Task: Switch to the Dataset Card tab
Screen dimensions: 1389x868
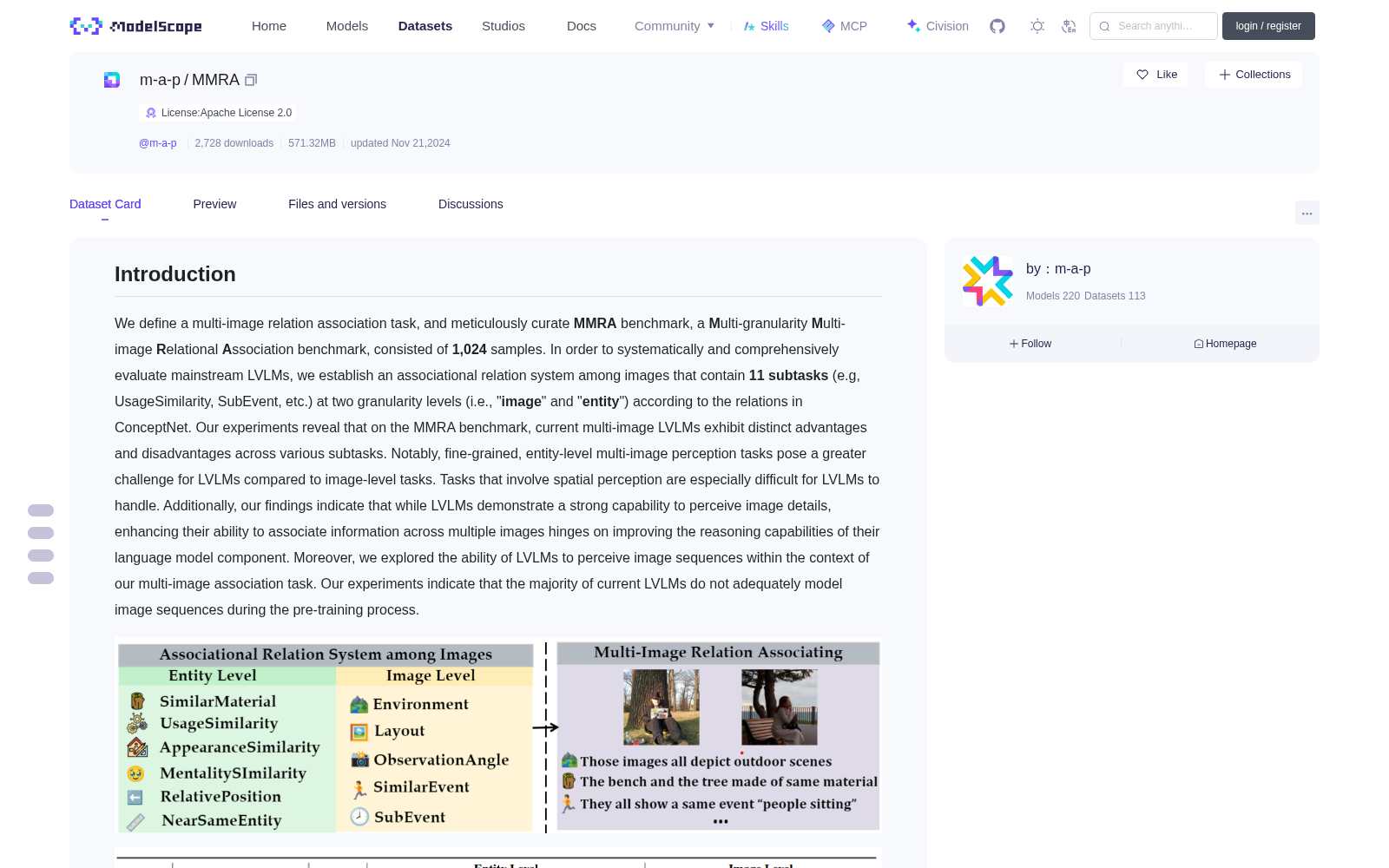Action: [105, 204]
